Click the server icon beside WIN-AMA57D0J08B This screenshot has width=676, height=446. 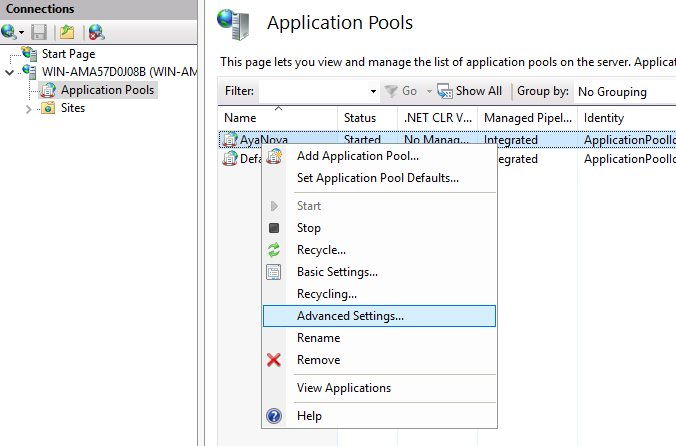click(x=29, y=72)
